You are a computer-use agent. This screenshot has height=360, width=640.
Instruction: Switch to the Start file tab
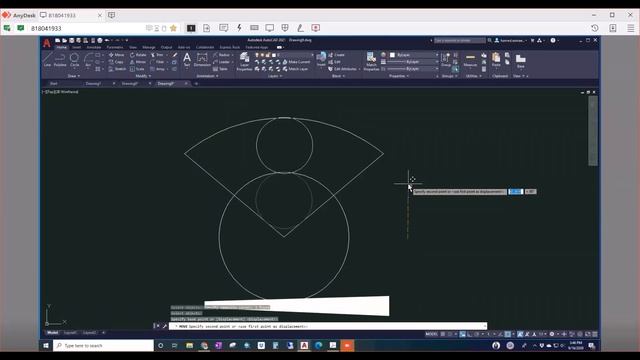click(54, 84)
